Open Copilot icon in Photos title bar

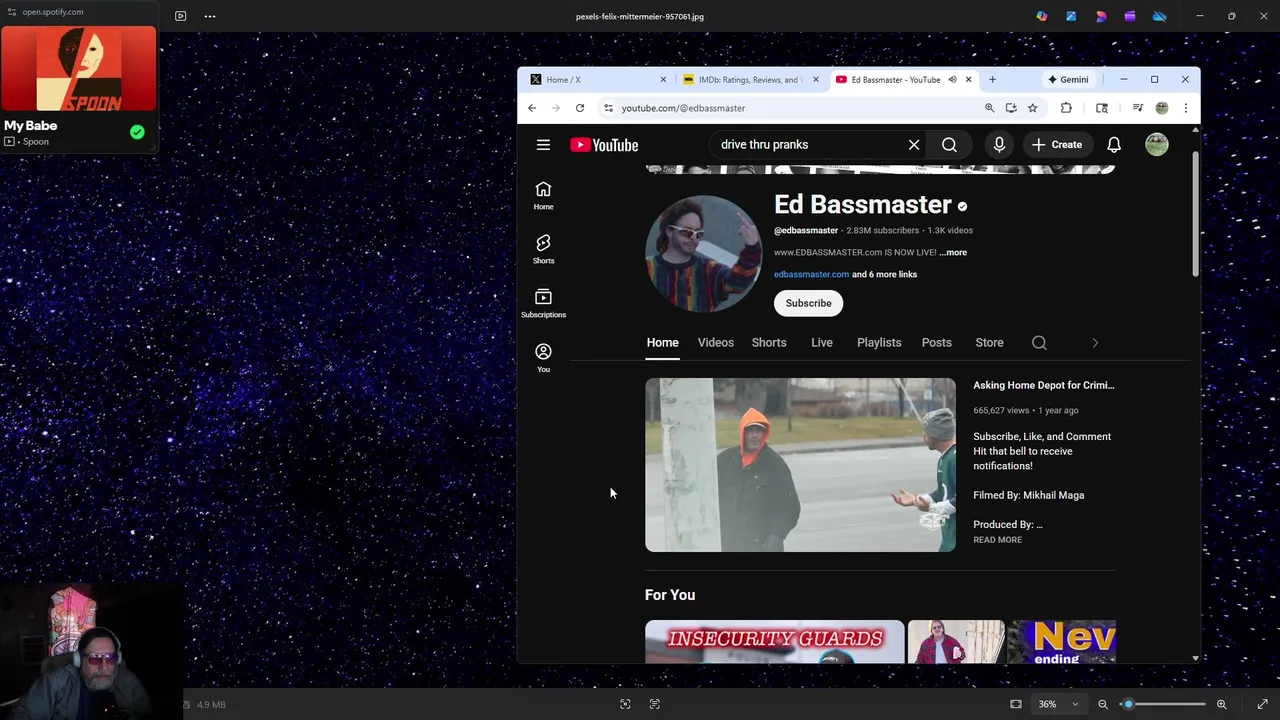1042,16
